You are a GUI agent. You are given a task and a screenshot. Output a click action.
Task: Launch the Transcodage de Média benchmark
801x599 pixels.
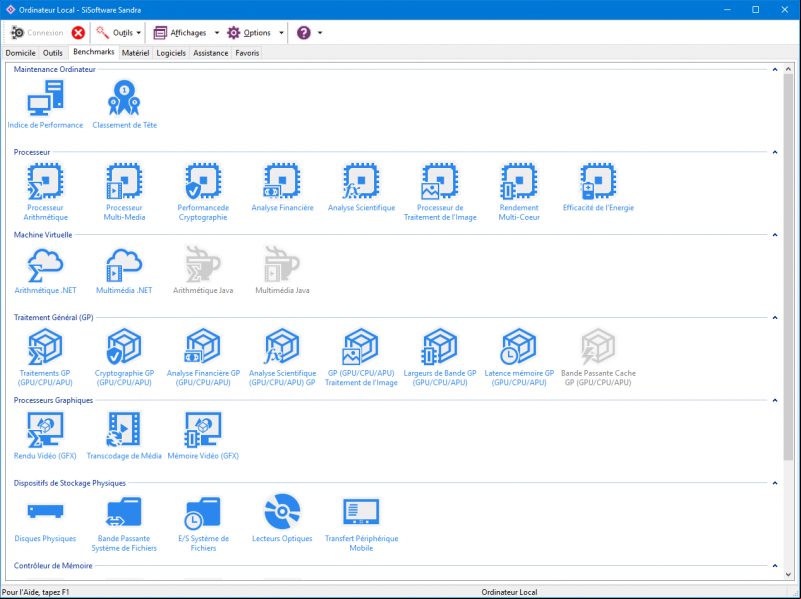pyautogui.click(x=124, y=436)
